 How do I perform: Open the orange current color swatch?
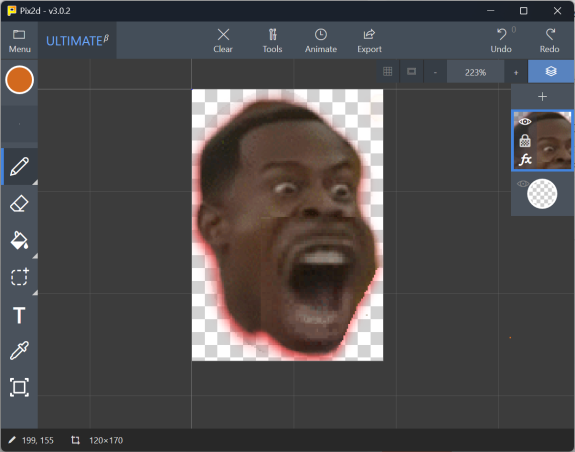pyautogui.click(x=19, y=80)
